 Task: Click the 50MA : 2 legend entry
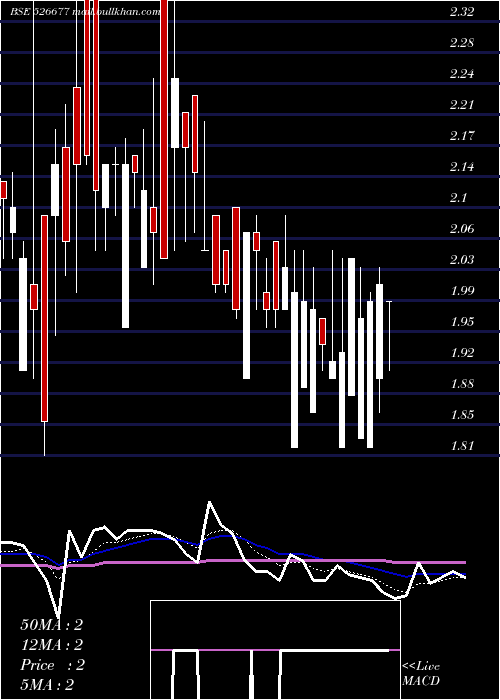(x=52, y=625)
